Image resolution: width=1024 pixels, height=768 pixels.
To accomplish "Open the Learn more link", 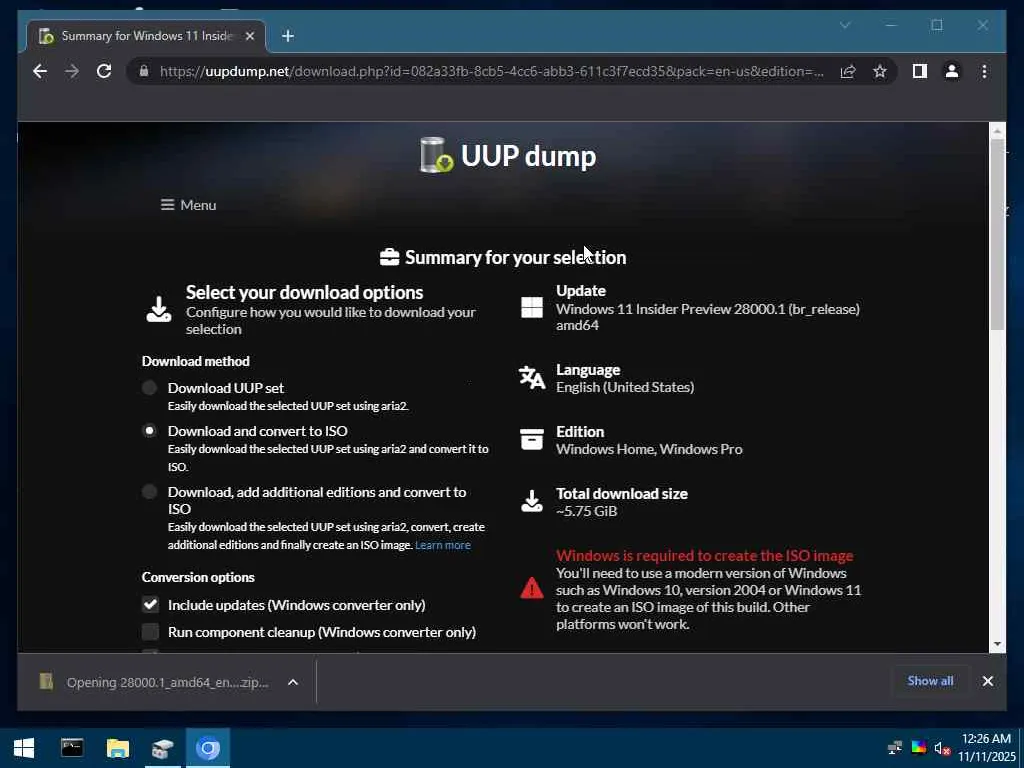I will click(x=443, y=545).
